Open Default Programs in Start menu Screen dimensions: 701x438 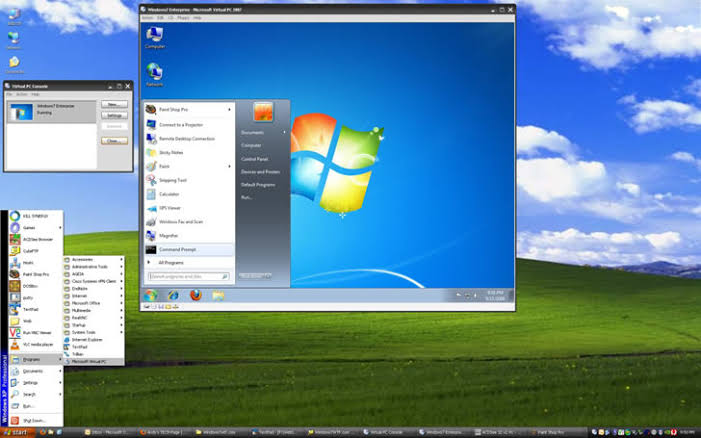point(258,185)
